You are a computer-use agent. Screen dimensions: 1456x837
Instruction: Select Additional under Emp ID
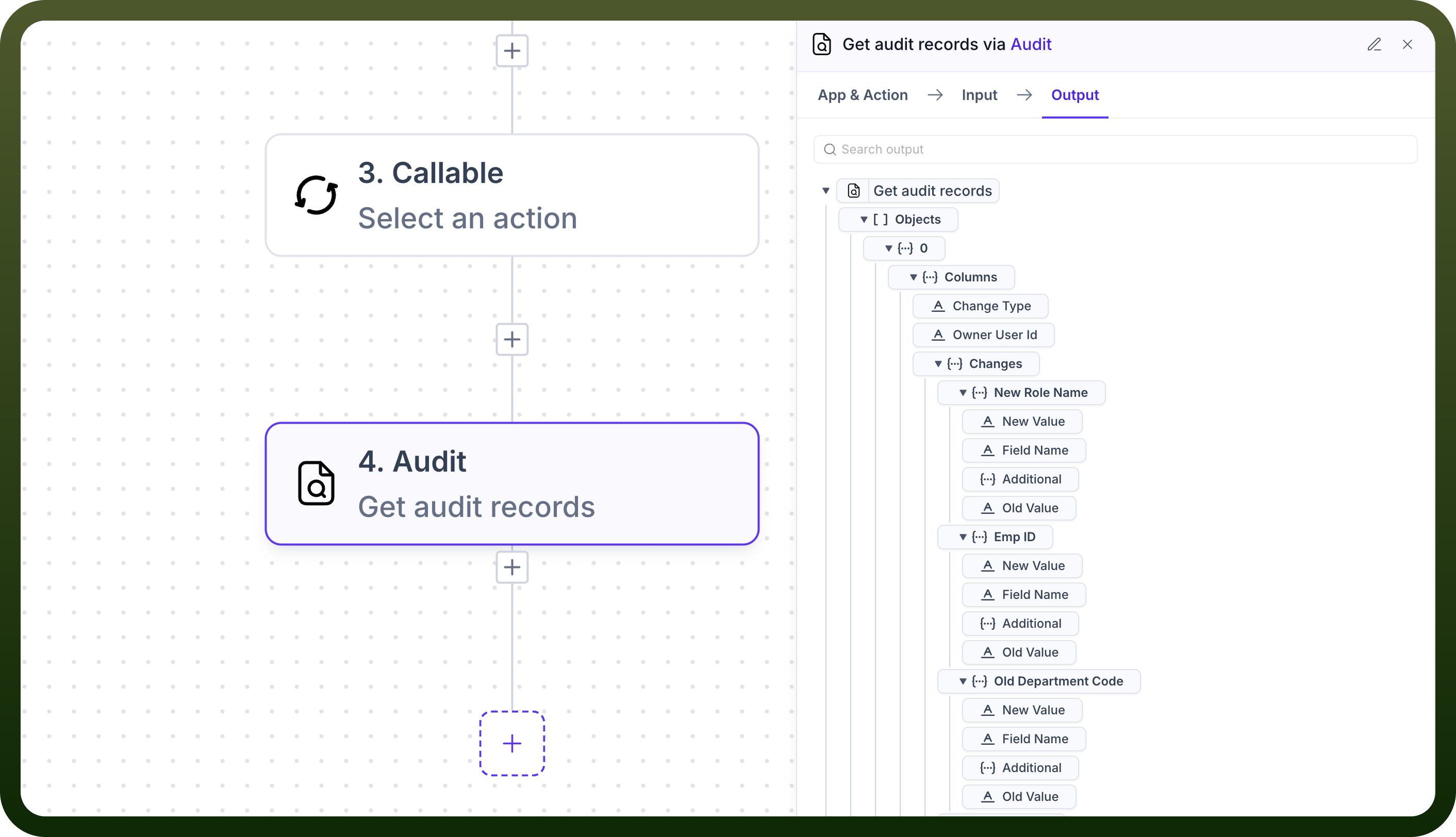(x=1020, y=623)
